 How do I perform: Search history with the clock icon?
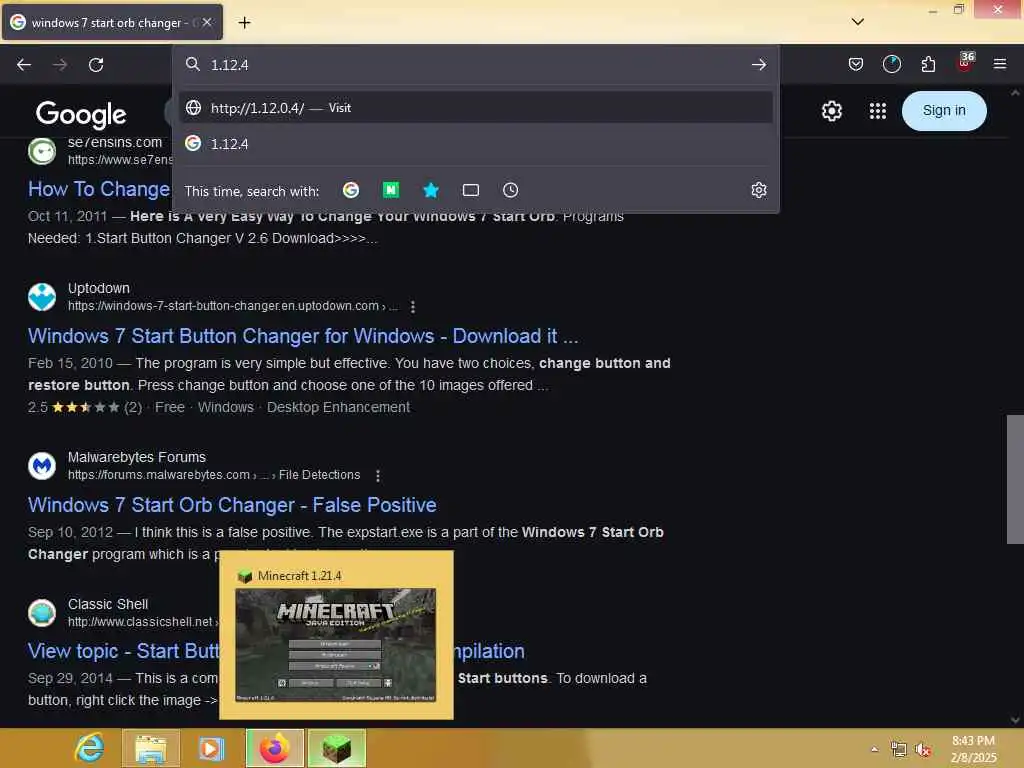(511, 190)
